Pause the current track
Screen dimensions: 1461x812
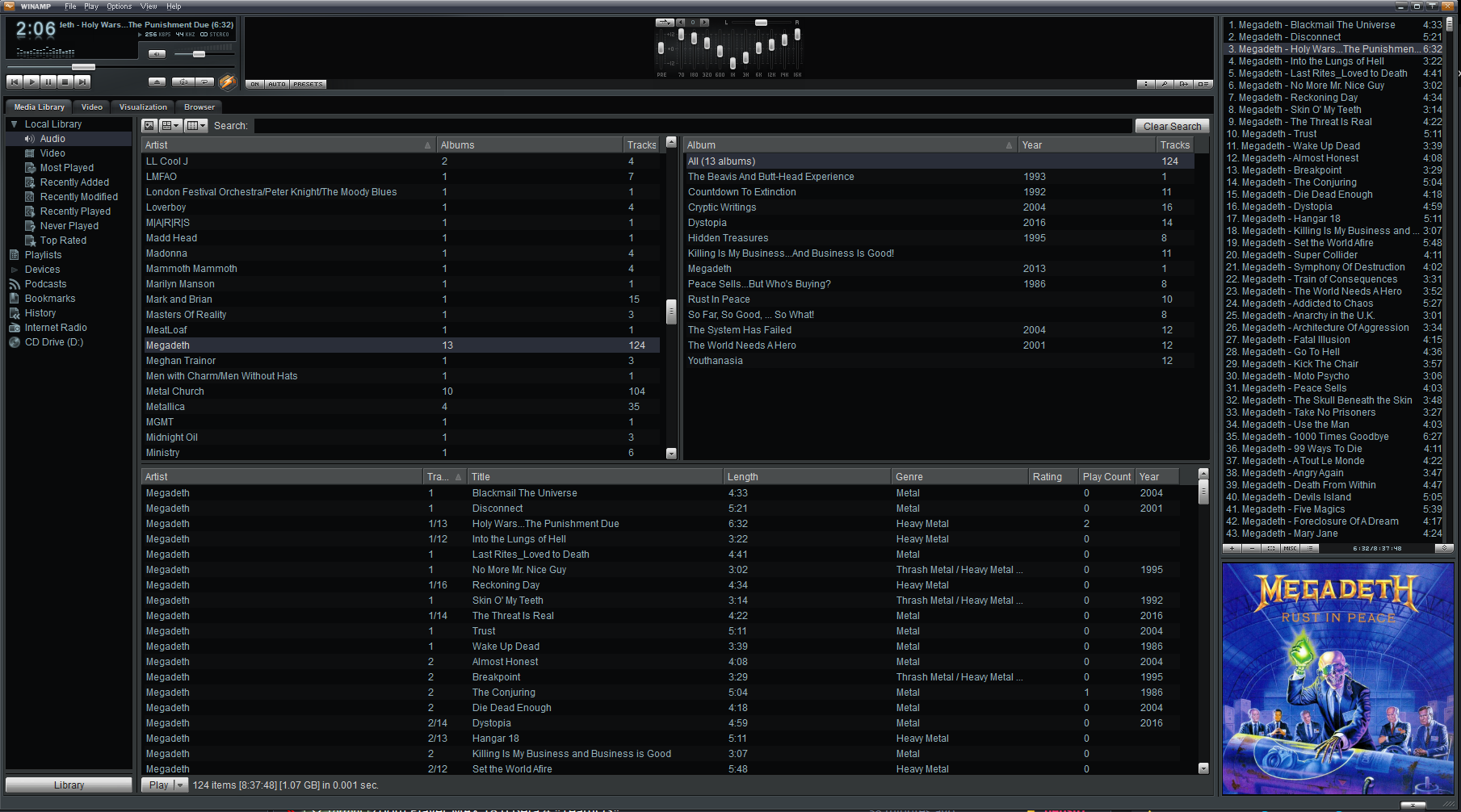tap(48, 82)
